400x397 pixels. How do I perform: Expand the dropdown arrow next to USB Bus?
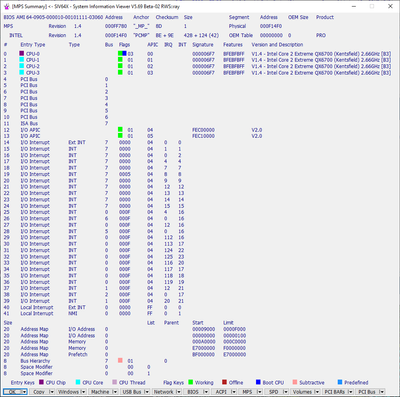[147, 392]
